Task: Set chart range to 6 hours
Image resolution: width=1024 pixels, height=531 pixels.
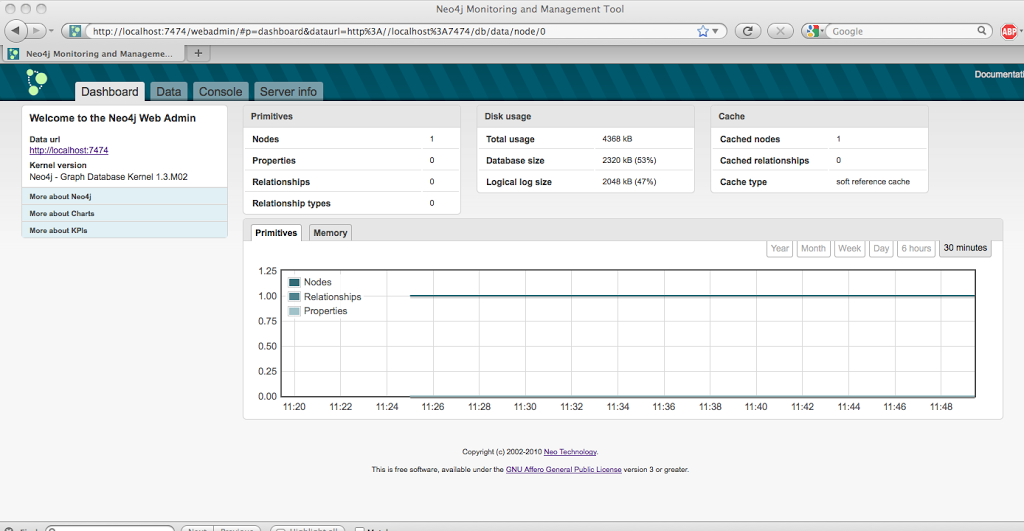Action: click(916, 248)
